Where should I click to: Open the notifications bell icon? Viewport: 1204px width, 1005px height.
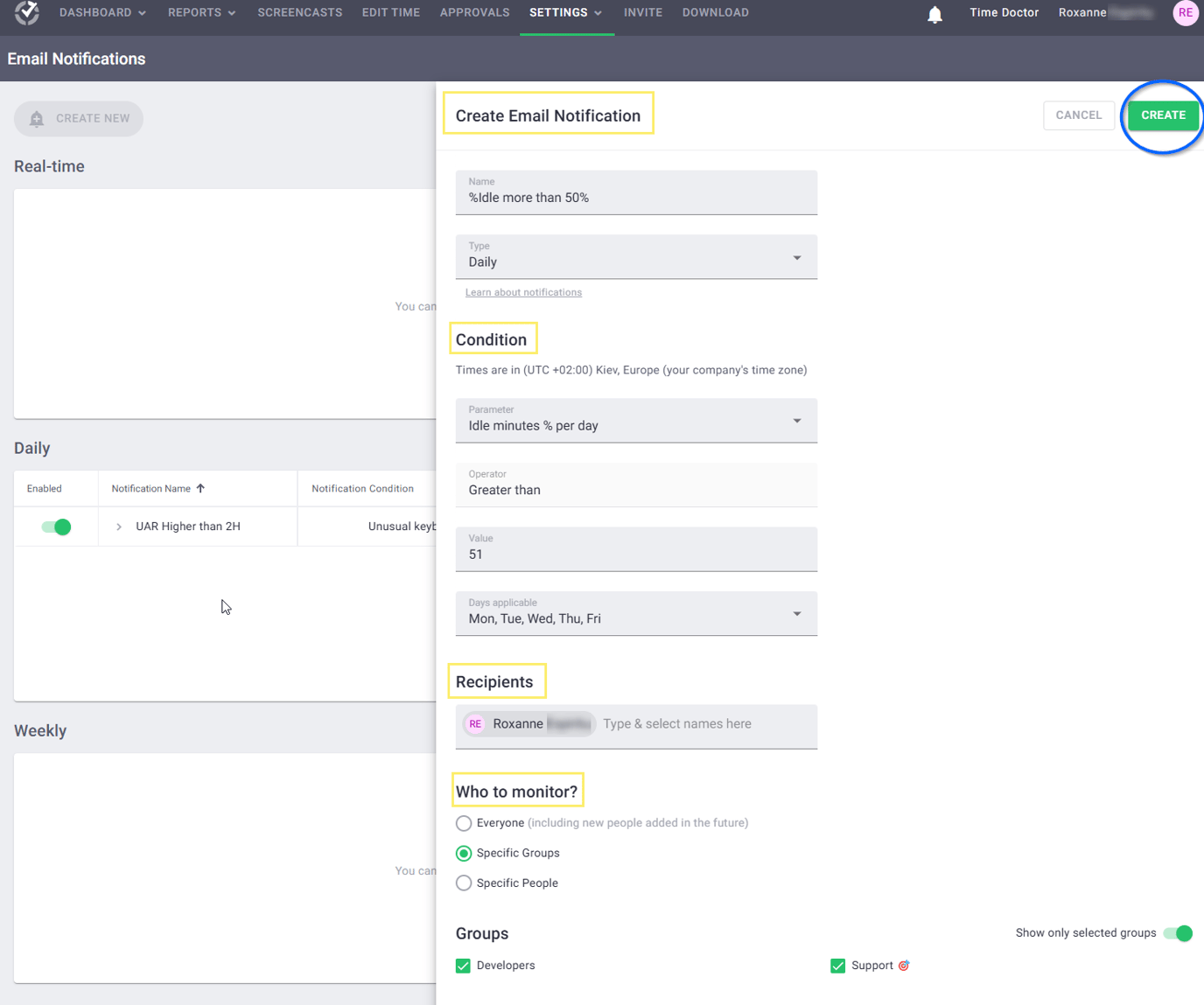(x=934, y=14)
